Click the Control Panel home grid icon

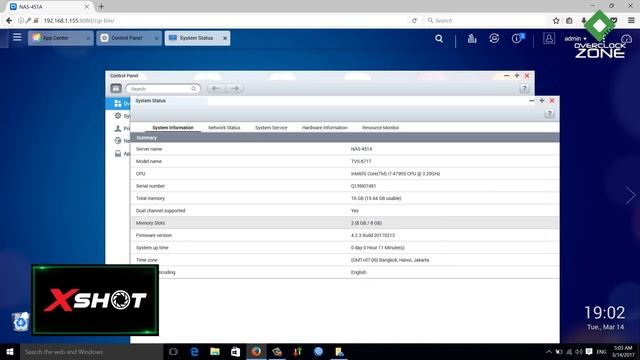(116, 88)
